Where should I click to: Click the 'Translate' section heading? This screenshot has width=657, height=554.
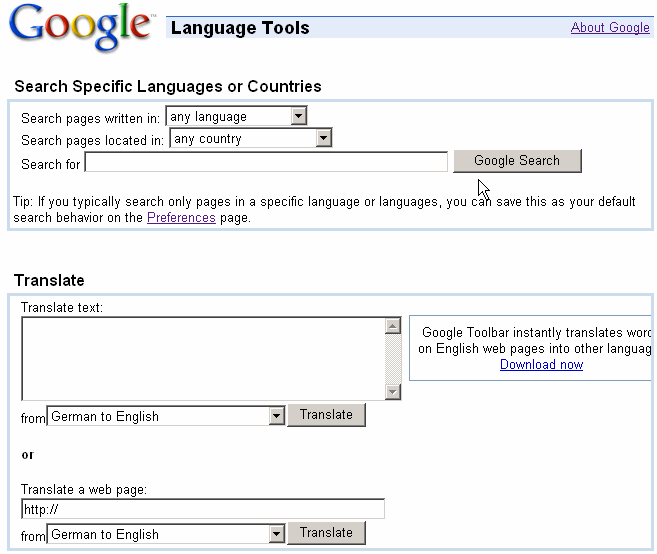[49, 280]
